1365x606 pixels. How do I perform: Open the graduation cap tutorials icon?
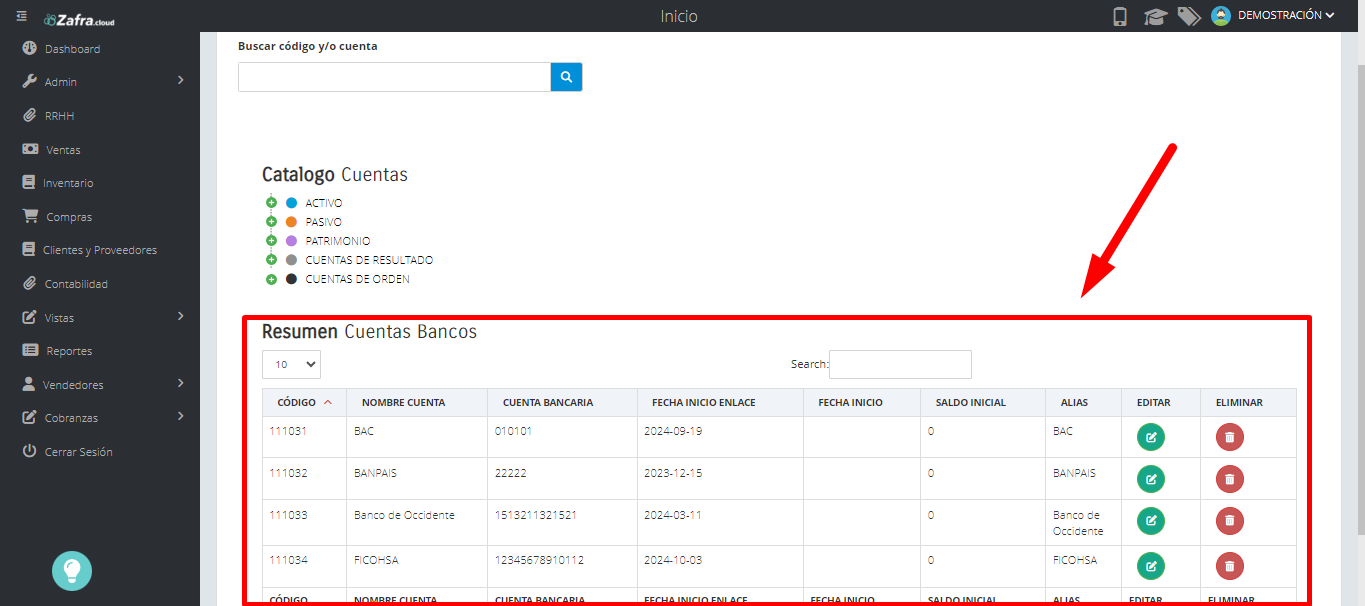click(1155, 16)
